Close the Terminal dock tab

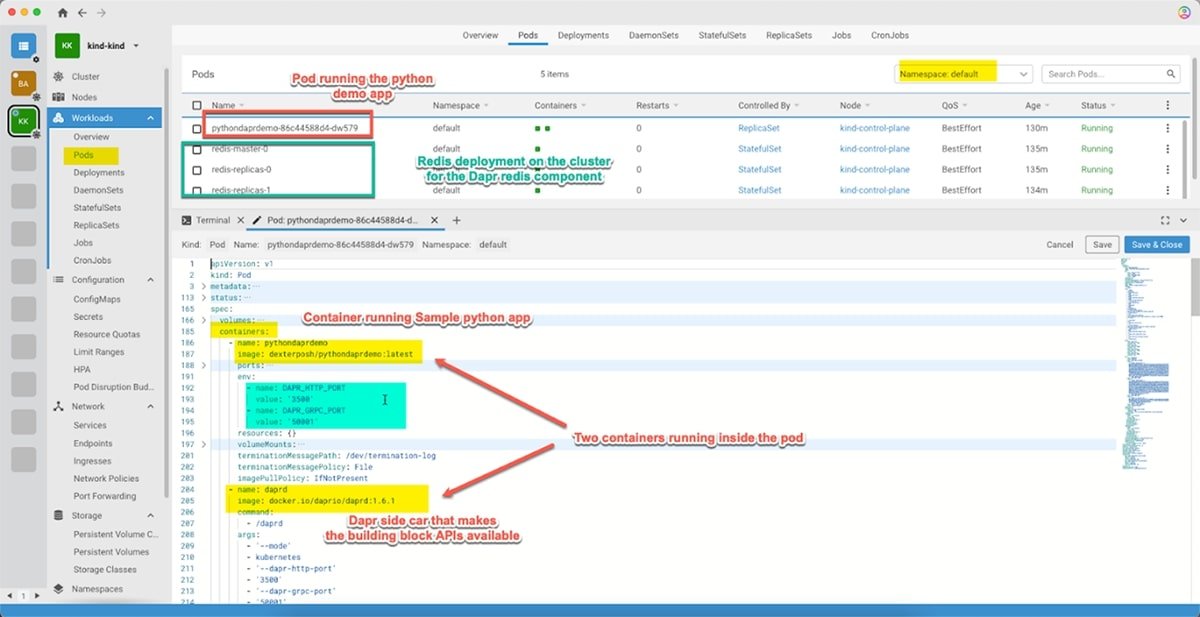[x=240, y=220]
